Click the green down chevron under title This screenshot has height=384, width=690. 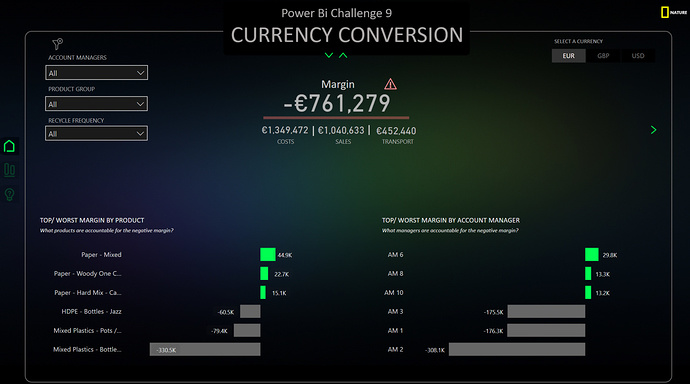329,55
